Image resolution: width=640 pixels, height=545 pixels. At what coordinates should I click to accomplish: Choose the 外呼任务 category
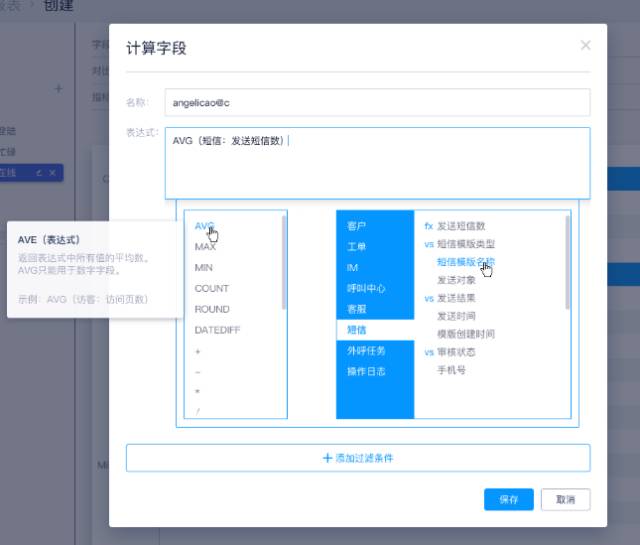click(x=366, y=351)
